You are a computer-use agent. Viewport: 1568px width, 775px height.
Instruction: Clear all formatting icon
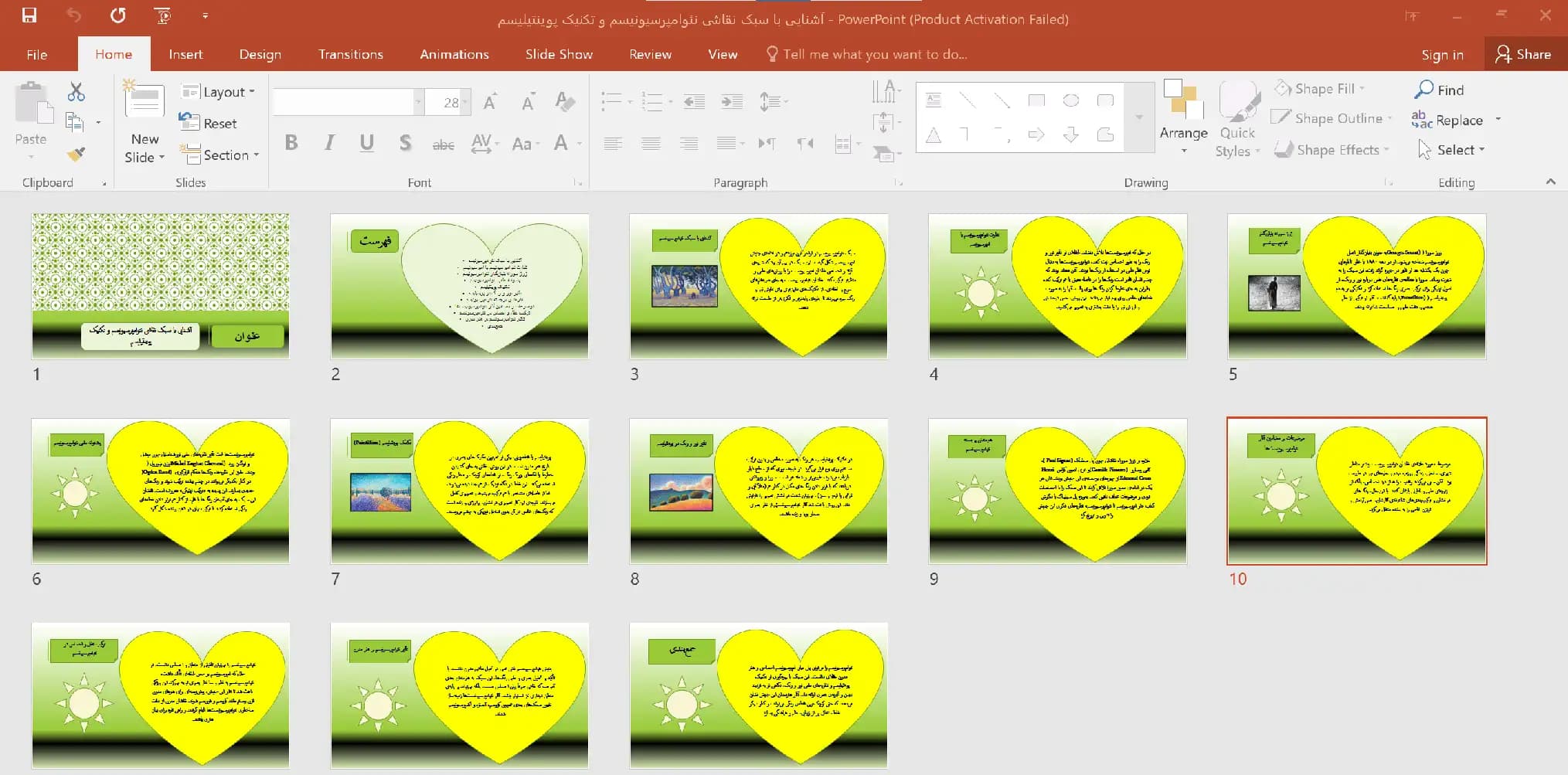[x=565, y=101]
